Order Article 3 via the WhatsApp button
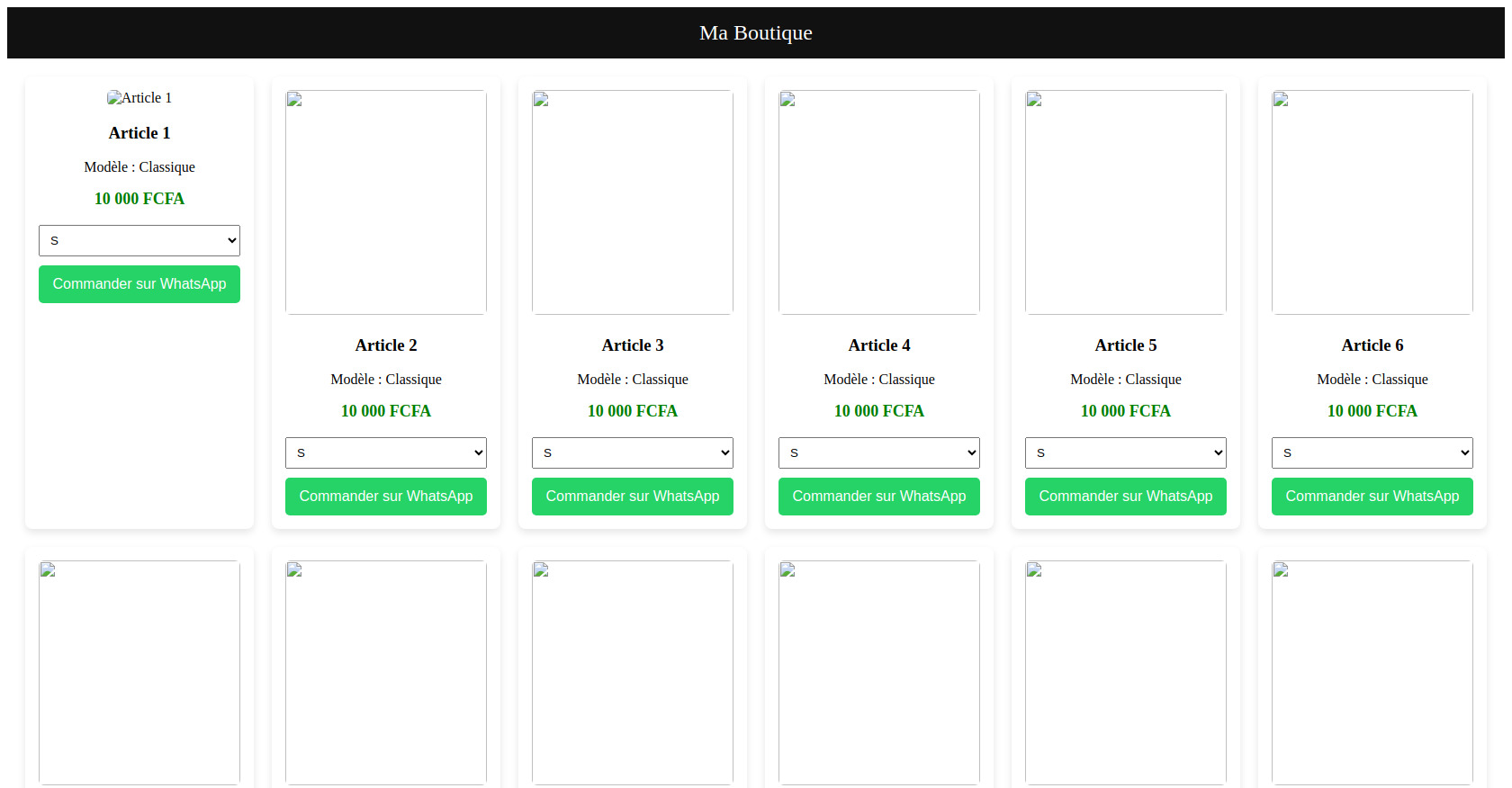This screenshot has height=788, width=1512. [x=632, y=497]
